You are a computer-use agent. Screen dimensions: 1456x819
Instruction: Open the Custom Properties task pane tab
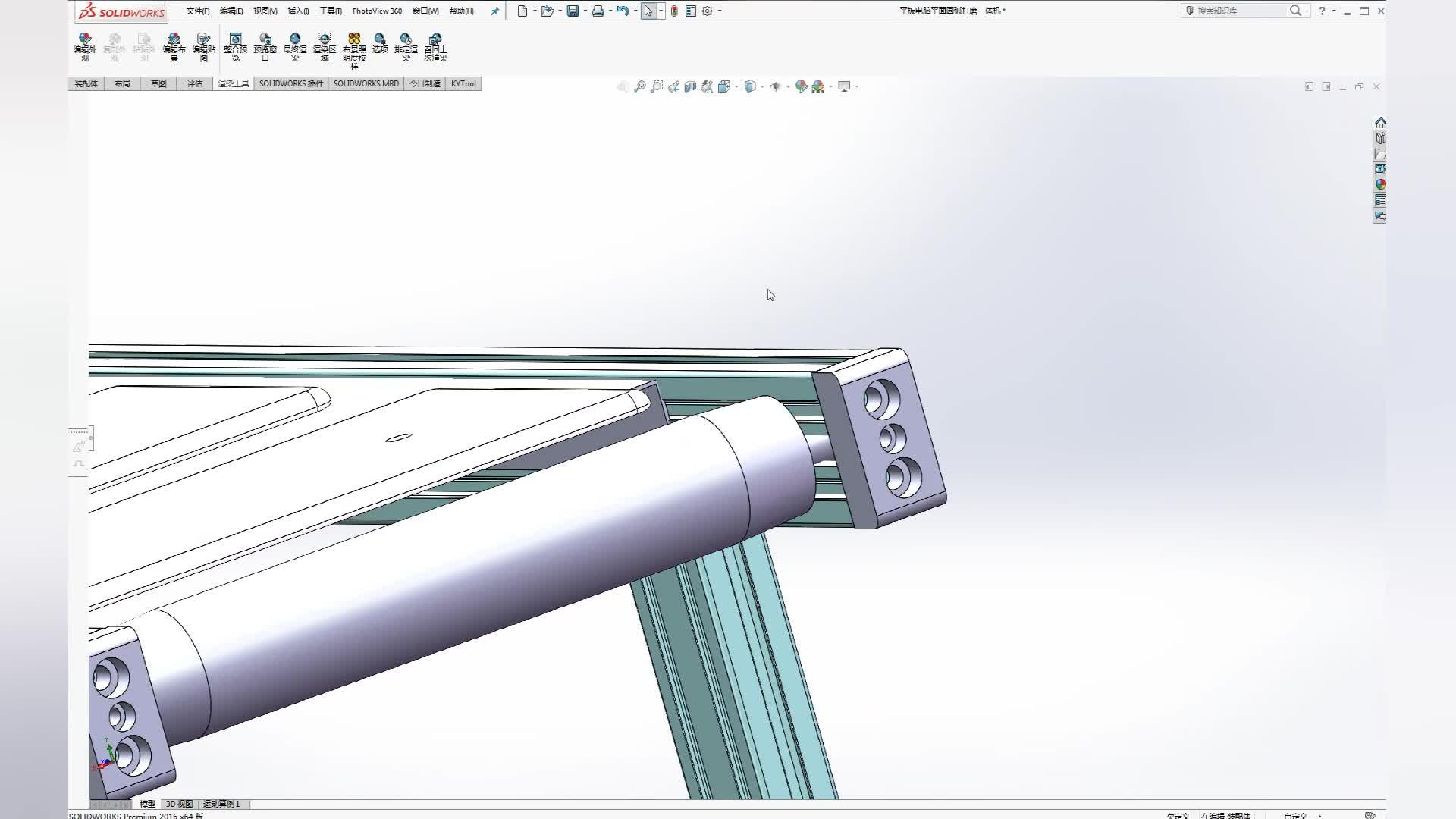click(x=1380, y=200)
